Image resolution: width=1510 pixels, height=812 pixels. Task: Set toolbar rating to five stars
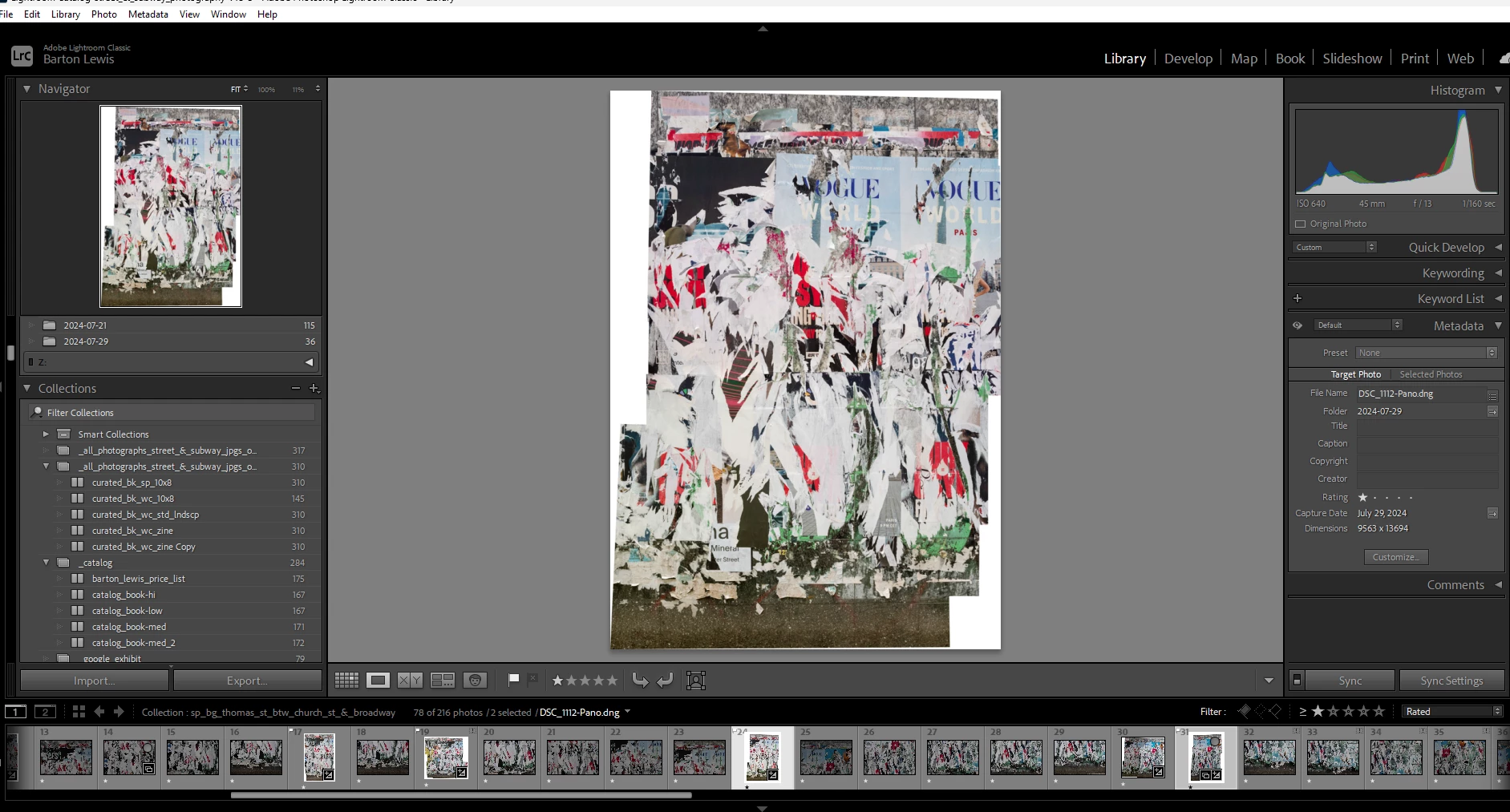pyautogui.click(x=613, y=681)
